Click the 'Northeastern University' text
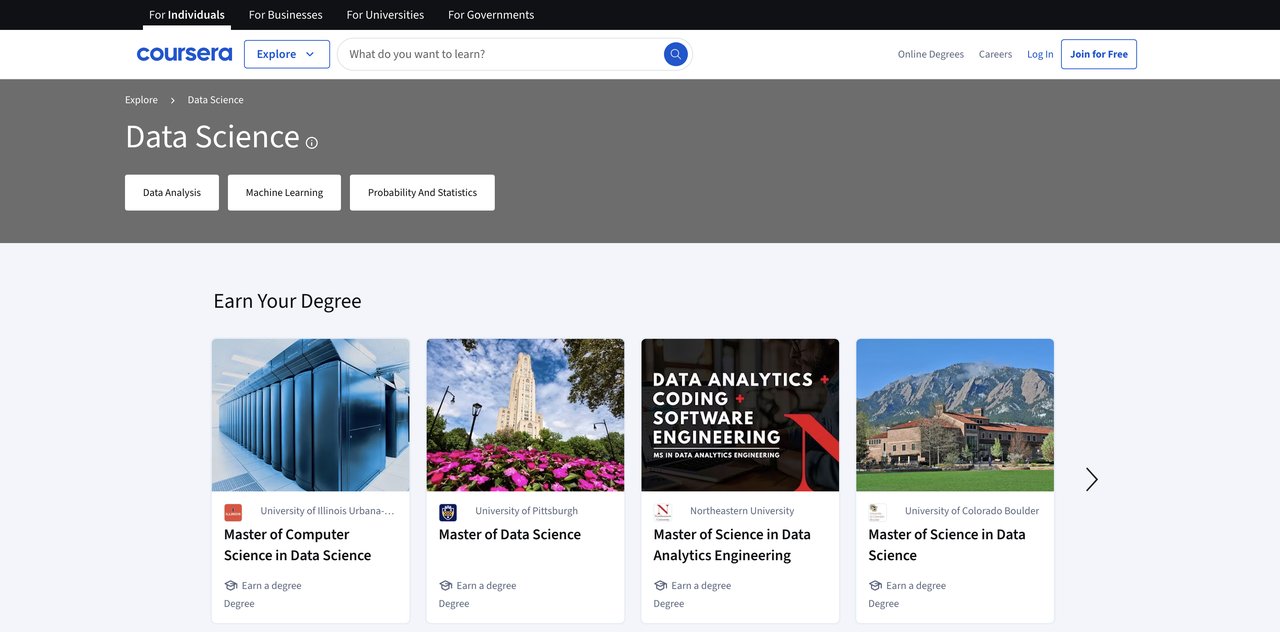The height and width of the screenshot is (632, 1280). (x=742, y=511)
